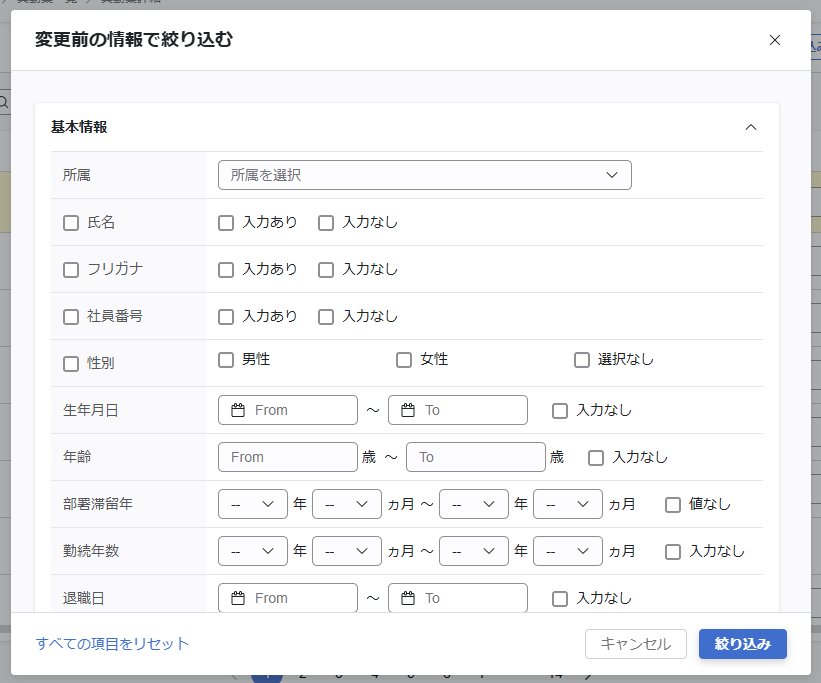This screenshot has width=821, height=683.
Task: Click the 絞り込み button
Action: [743, 644]
